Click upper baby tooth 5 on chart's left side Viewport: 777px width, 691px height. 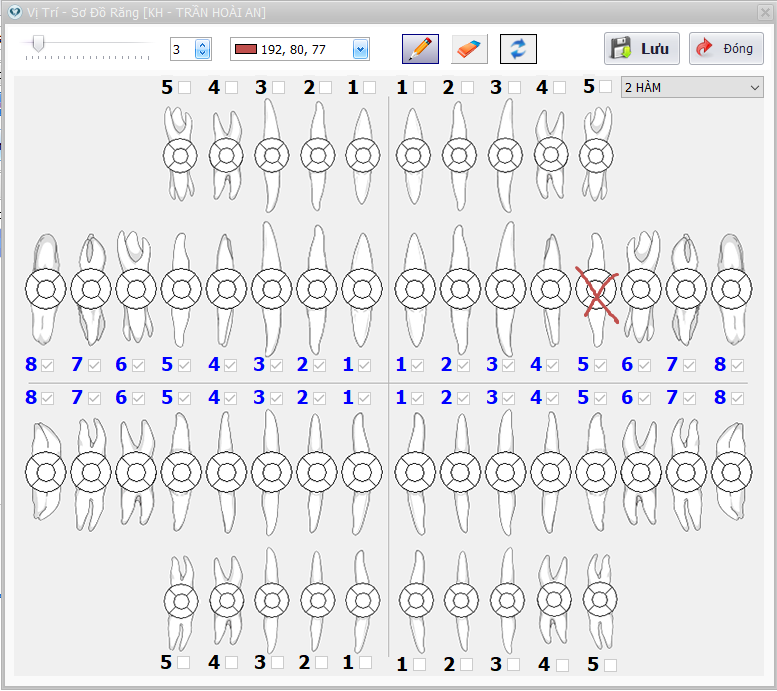(180, 156)
